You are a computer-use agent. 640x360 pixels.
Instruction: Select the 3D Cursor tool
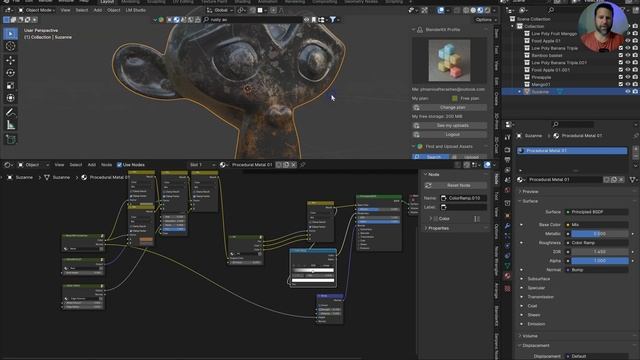pos(11,46)
